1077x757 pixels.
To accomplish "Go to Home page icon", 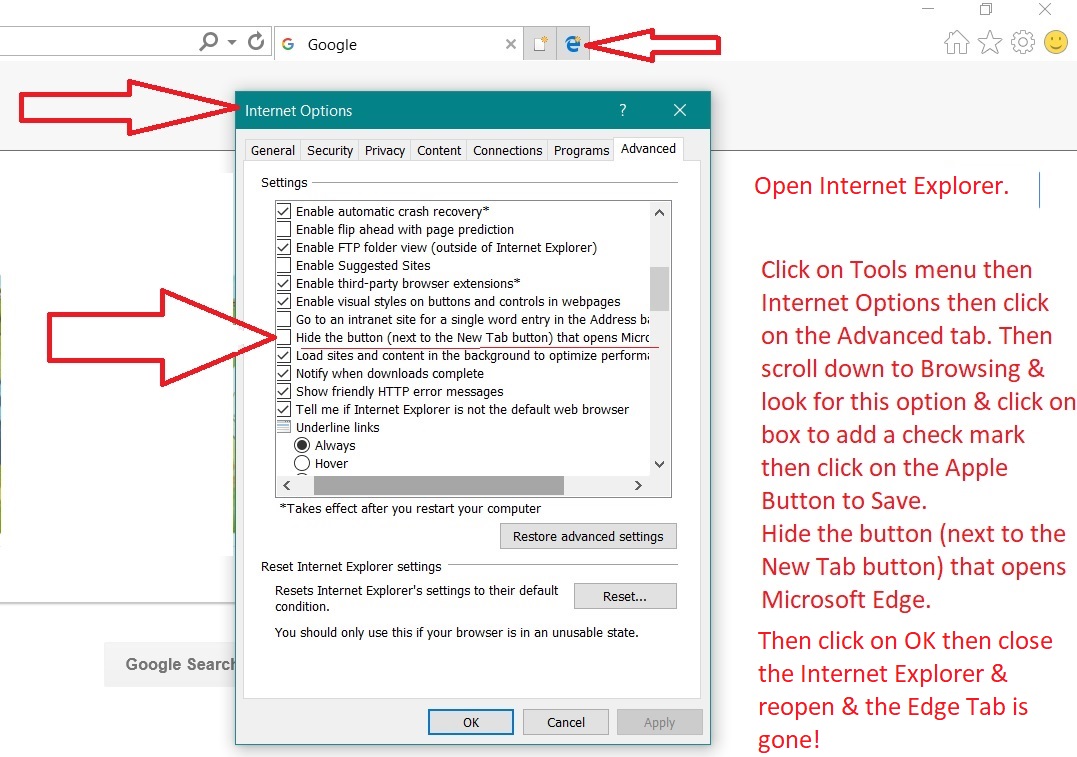I will (956, 43).
